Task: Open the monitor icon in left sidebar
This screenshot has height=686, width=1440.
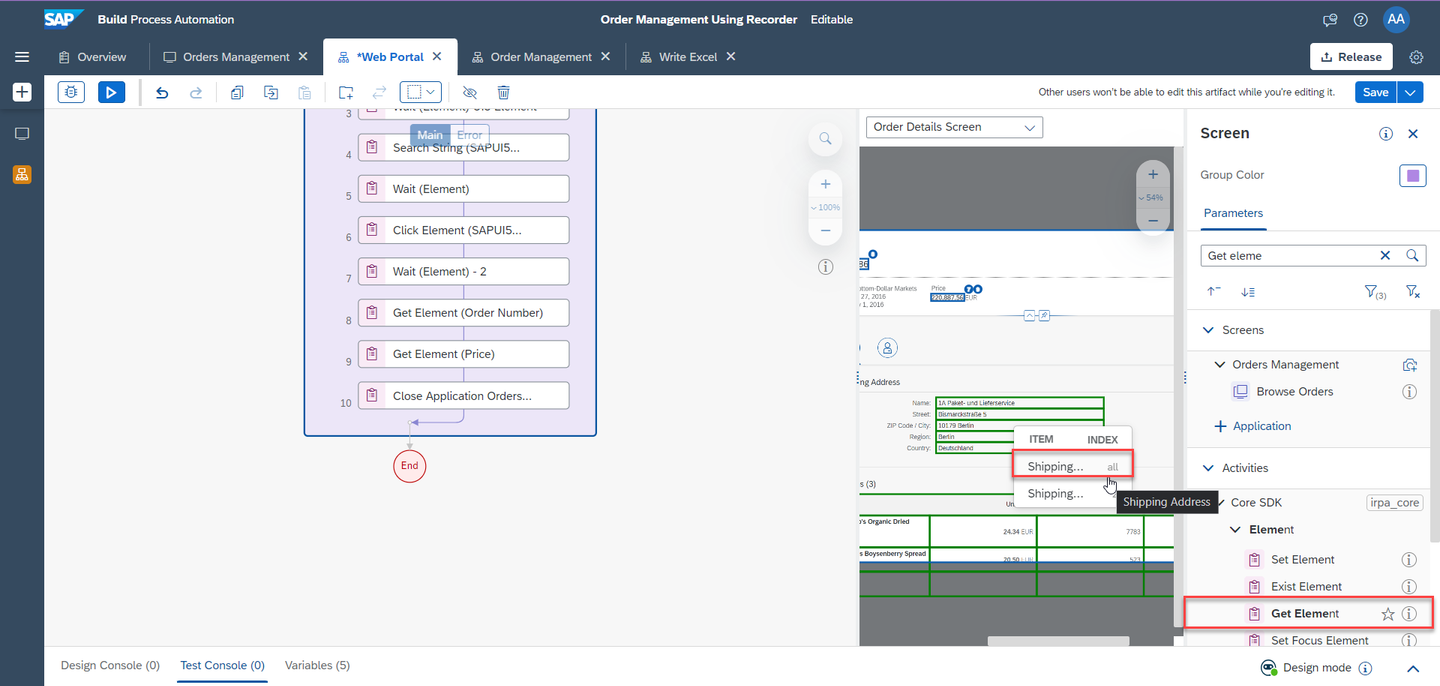Action: [22, 134]
